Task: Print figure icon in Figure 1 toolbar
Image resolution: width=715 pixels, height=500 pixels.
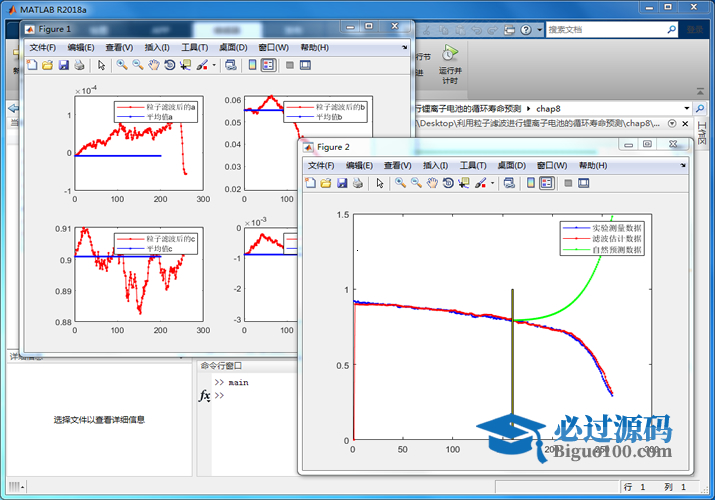Action: click(79, 65)
